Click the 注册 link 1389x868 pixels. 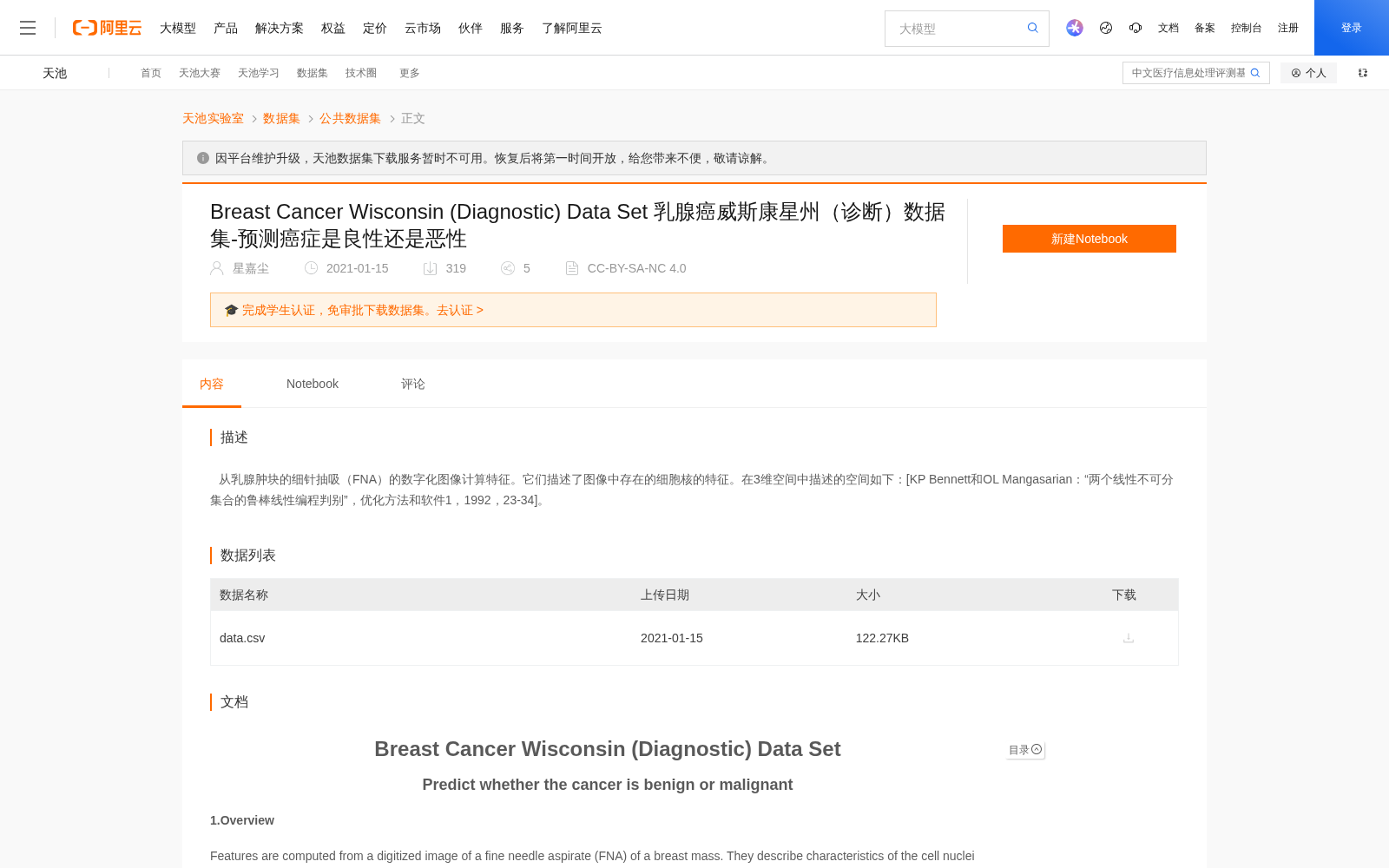click(1288, 28)
